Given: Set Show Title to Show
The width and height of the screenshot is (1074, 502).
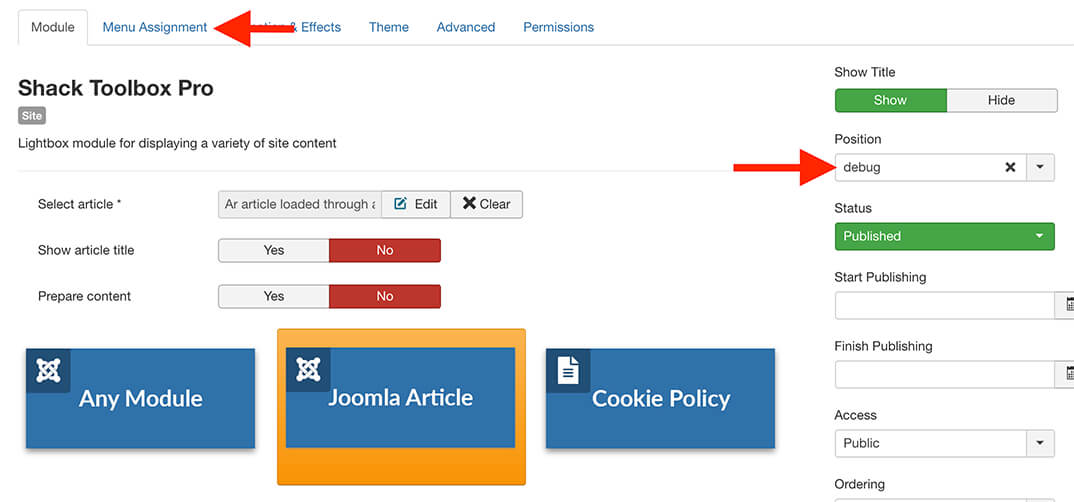Looking at the screenshot, I should (890, 100).
